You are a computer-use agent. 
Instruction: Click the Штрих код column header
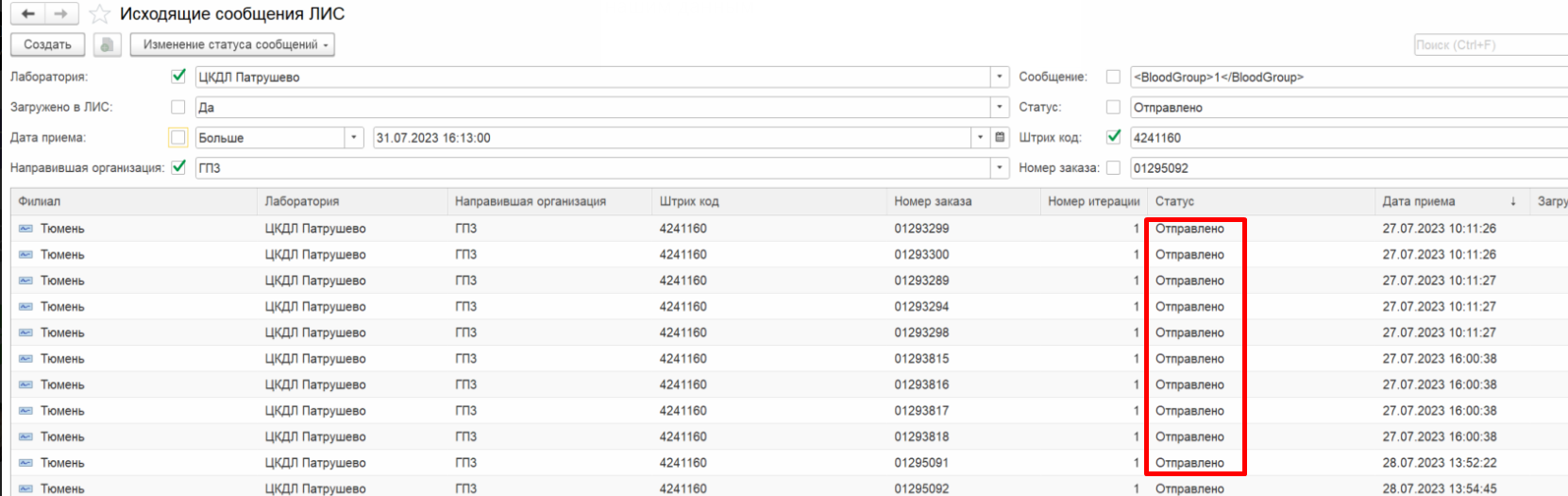tap(689, 201)
